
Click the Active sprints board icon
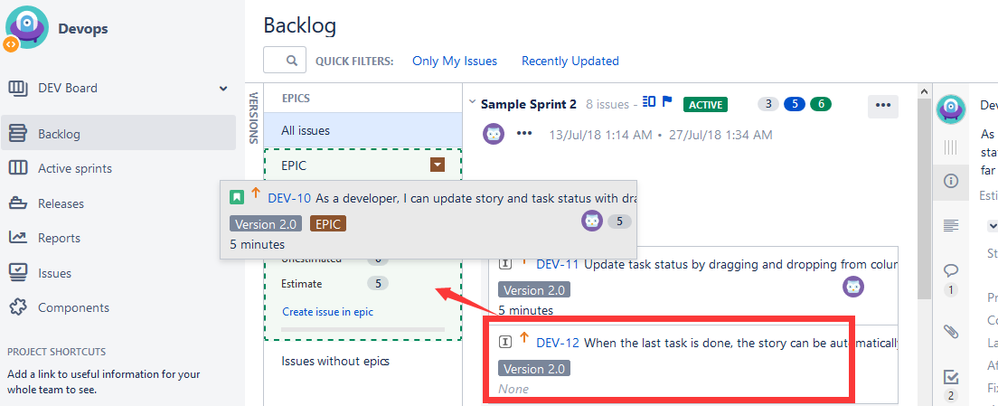18,169
